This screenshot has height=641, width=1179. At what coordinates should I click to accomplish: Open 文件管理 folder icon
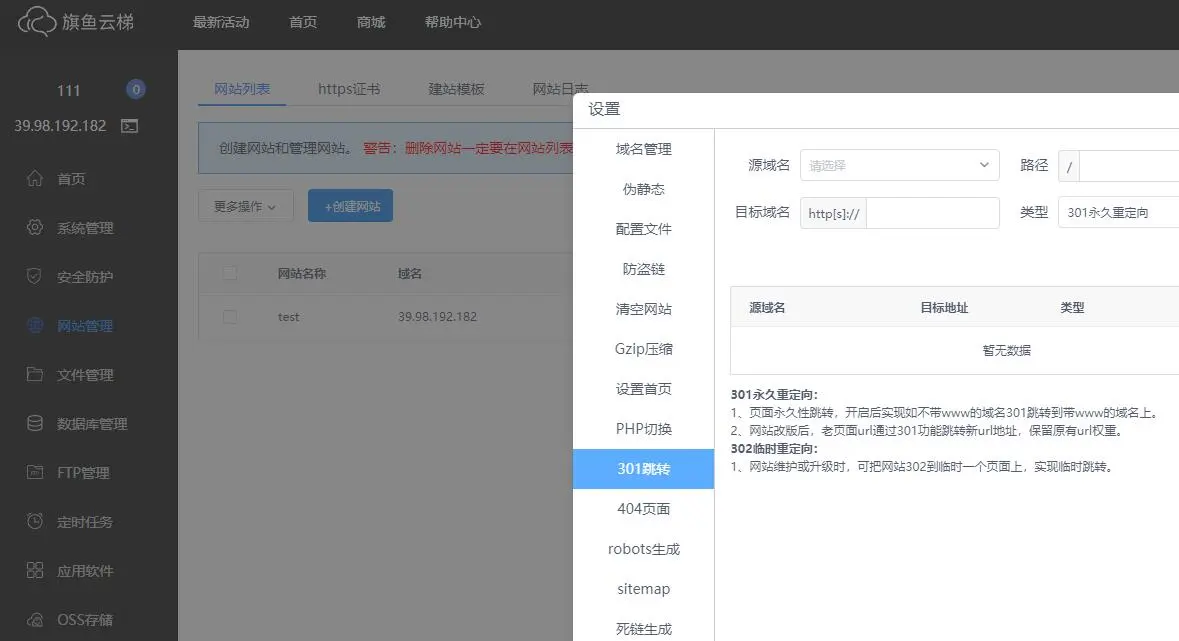coord(35,374)
